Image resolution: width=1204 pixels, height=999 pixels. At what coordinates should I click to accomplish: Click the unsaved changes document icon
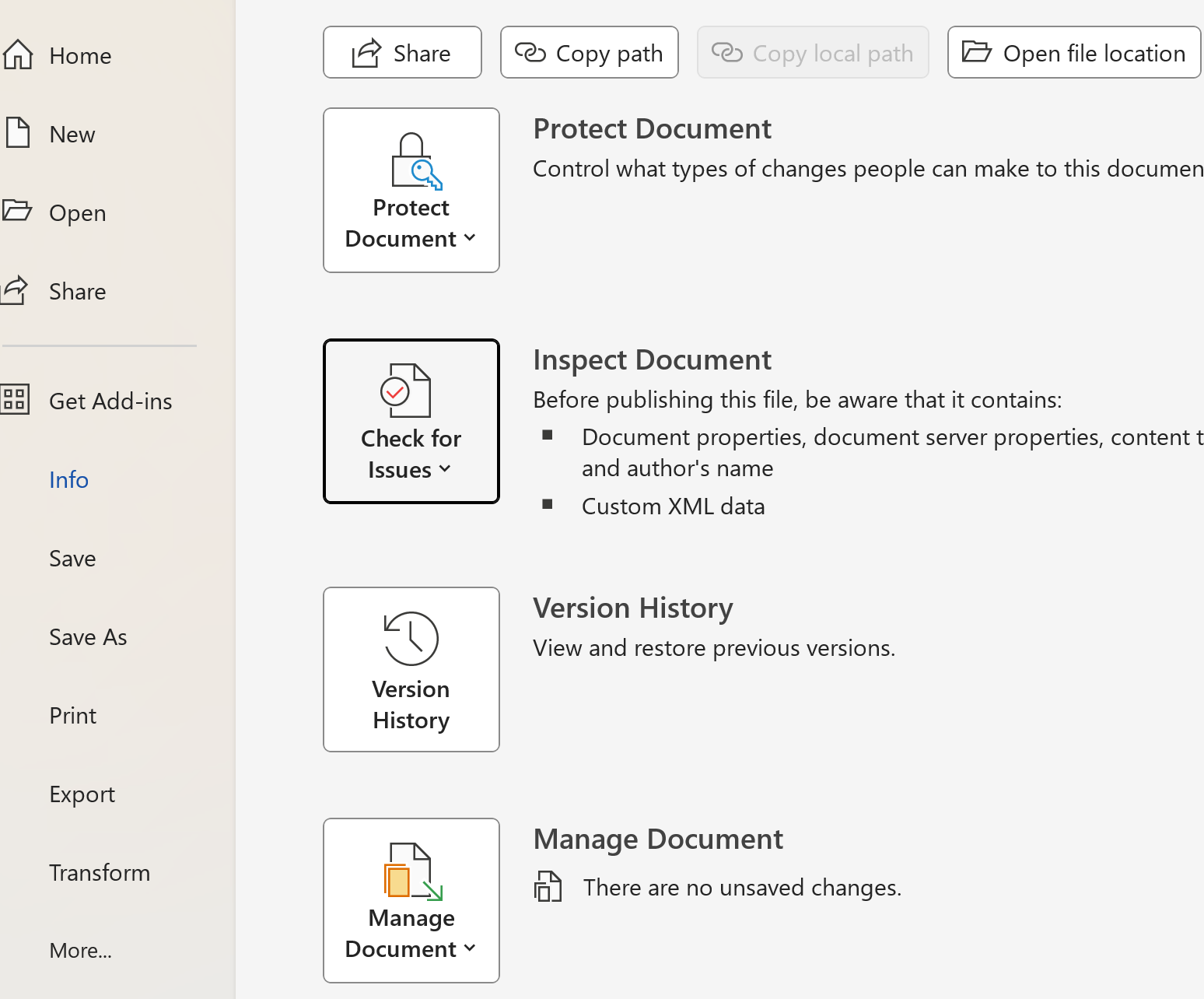[x=548, y=887]
